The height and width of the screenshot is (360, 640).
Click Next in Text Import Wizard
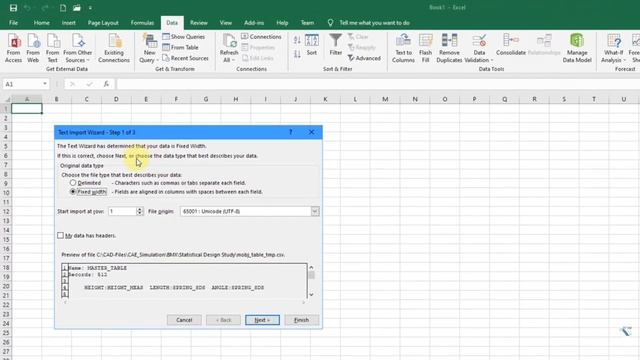(262, 320)
